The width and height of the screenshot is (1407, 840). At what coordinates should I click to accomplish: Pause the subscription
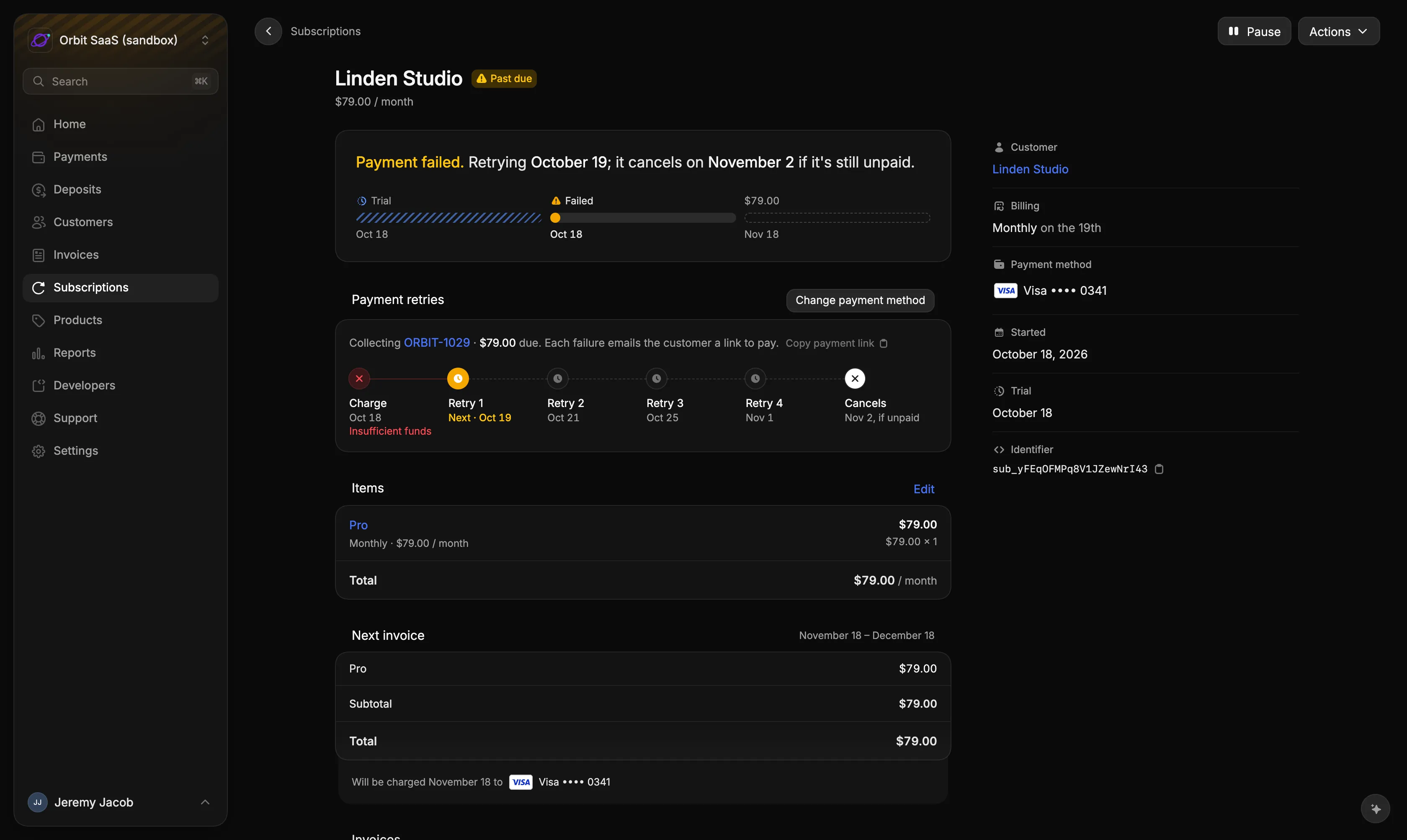point(1254,31)
